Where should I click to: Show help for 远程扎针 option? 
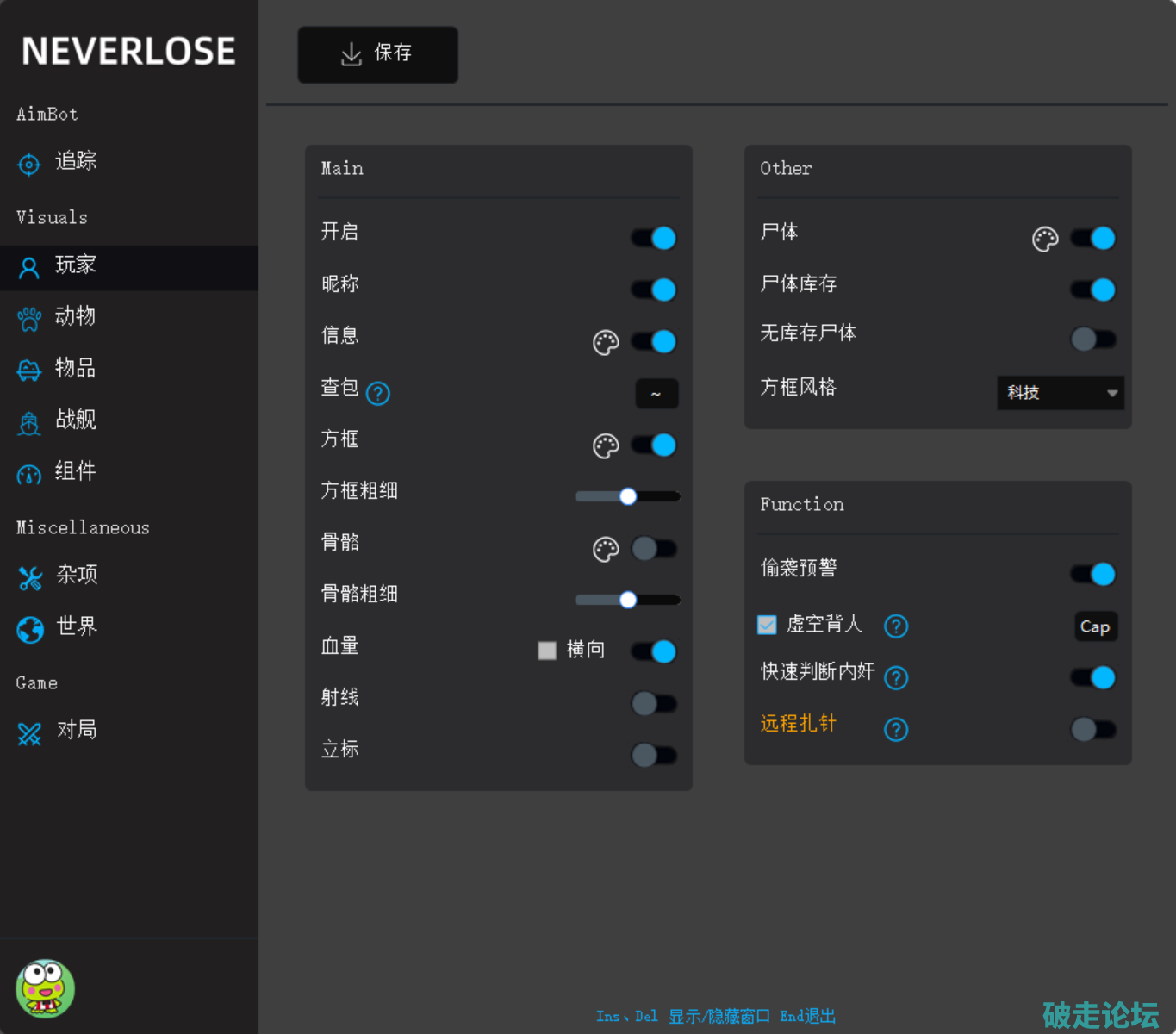[896, 730]
